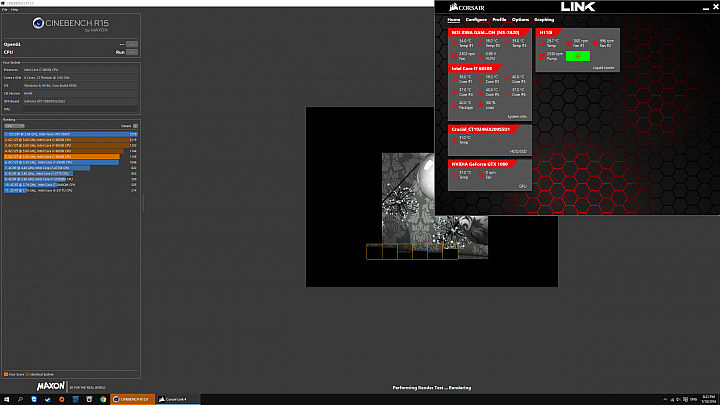This screenshot has height=405, width=720.
Task: Switch to Corsair Link 4 taskbar button
Action: tap(178, 399)
